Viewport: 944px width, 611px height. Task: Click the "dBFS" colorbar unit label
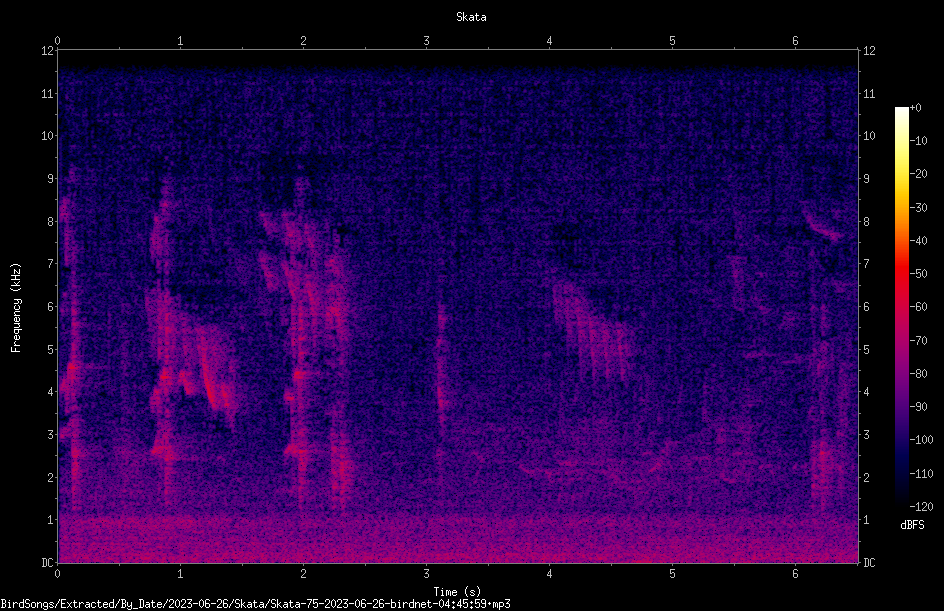point(912,525)
